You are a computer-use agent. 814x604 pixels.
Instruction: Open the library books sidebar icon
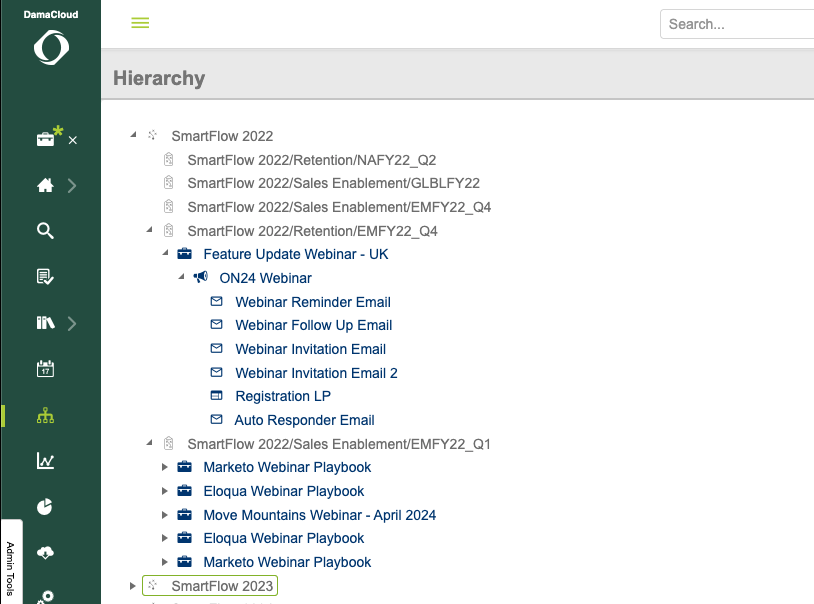click(45, 323)
